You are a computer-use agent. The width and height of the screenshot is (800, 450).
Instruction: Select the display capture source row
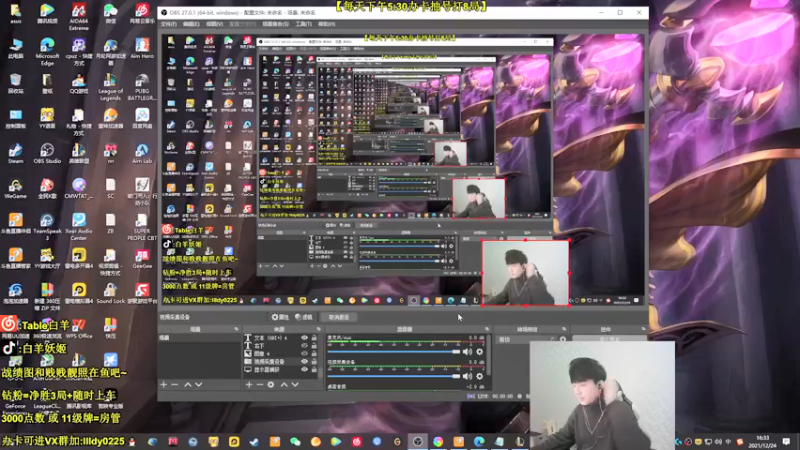282,369
